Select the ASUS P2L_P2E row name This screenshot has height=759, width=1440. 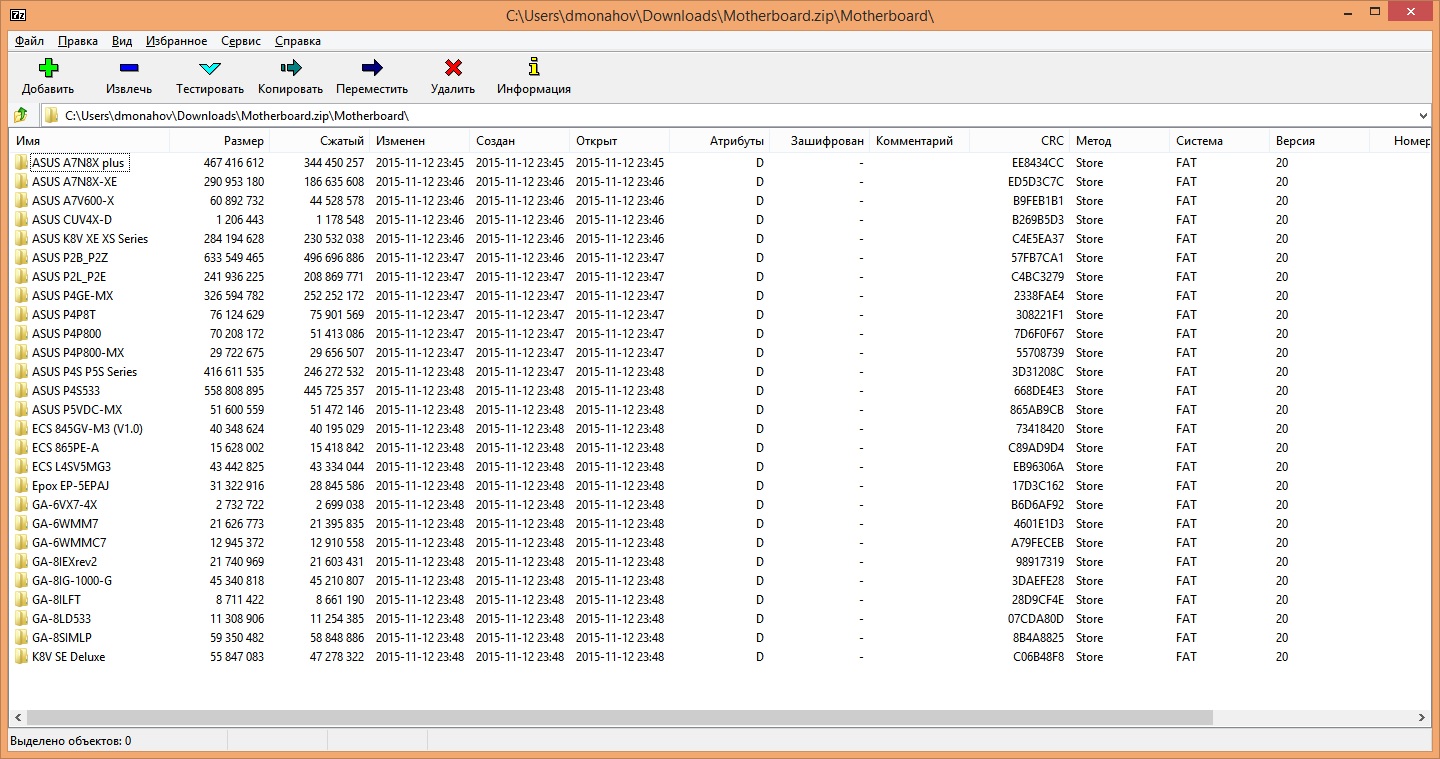coord(69,276)
